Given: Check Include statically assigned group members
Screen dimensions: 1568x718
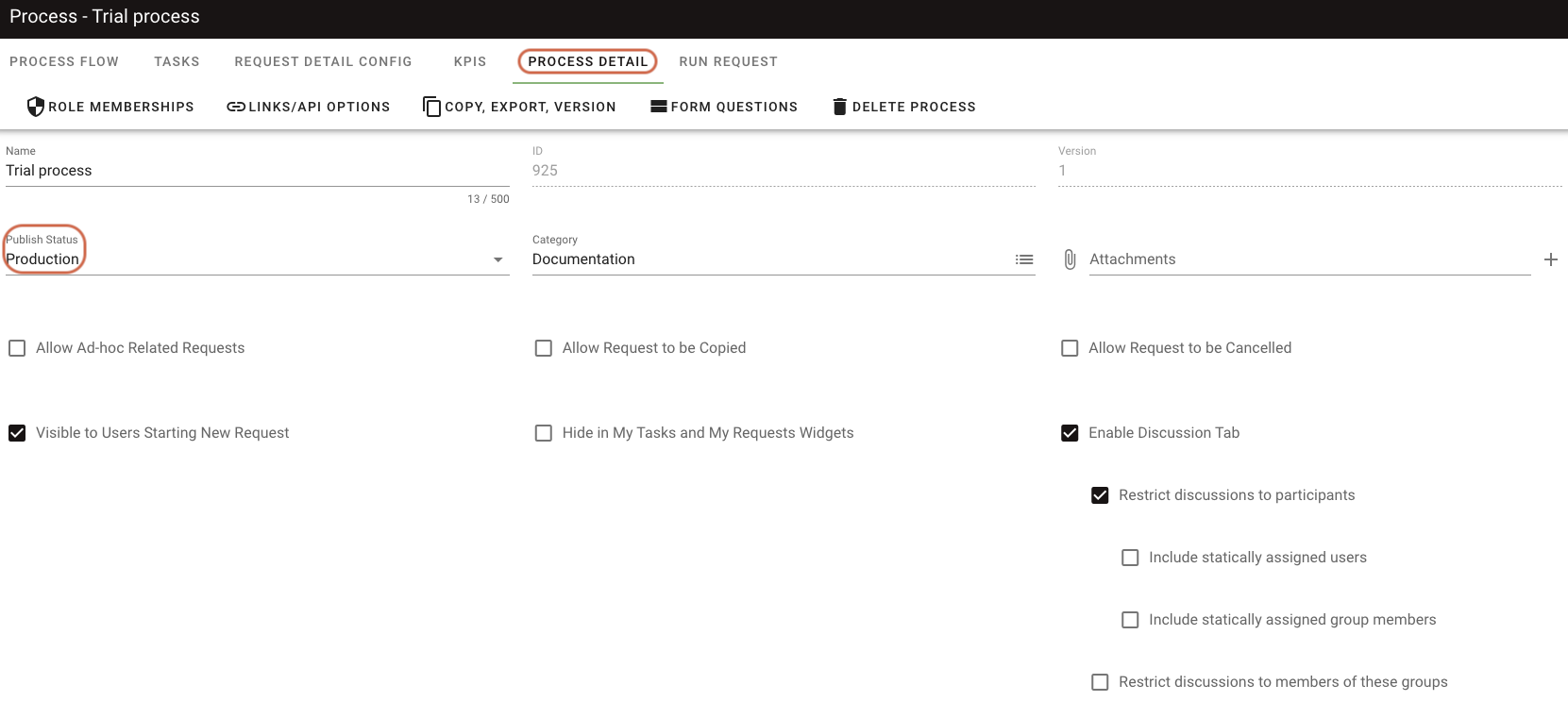Looking at the screenshot, I should [x=1130, y=620].
